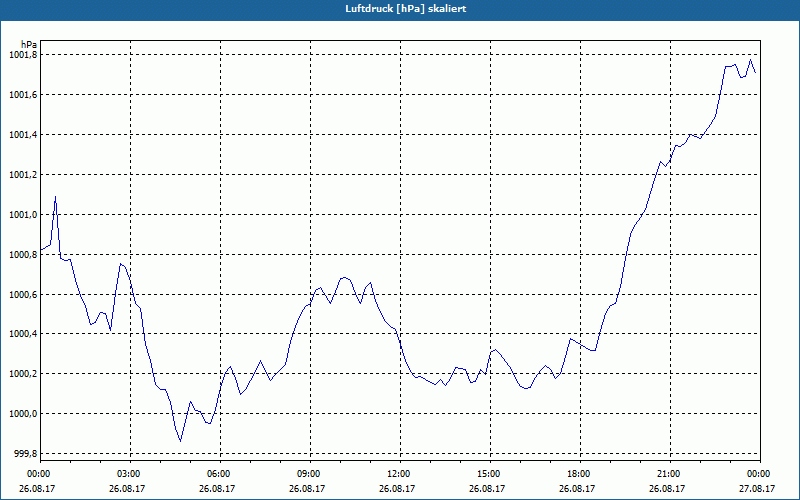This screenshot has height=500, width=800.
Task: Select the 999,8 y-axis label
Action: tap(25, 454)
